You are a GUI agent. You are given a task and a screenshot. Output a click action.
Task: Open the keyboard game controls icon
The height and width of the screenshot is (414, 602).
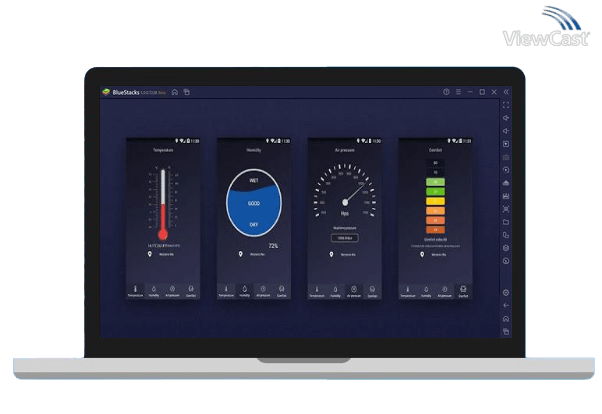506,157
